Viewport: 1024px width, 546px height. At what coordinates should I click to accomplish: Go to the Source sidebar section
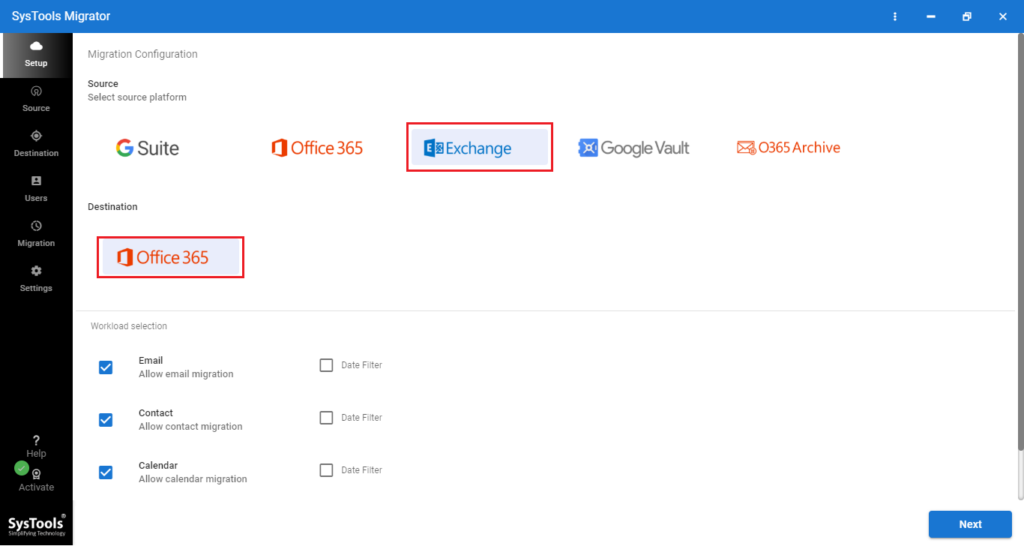(x=36, y=91)
